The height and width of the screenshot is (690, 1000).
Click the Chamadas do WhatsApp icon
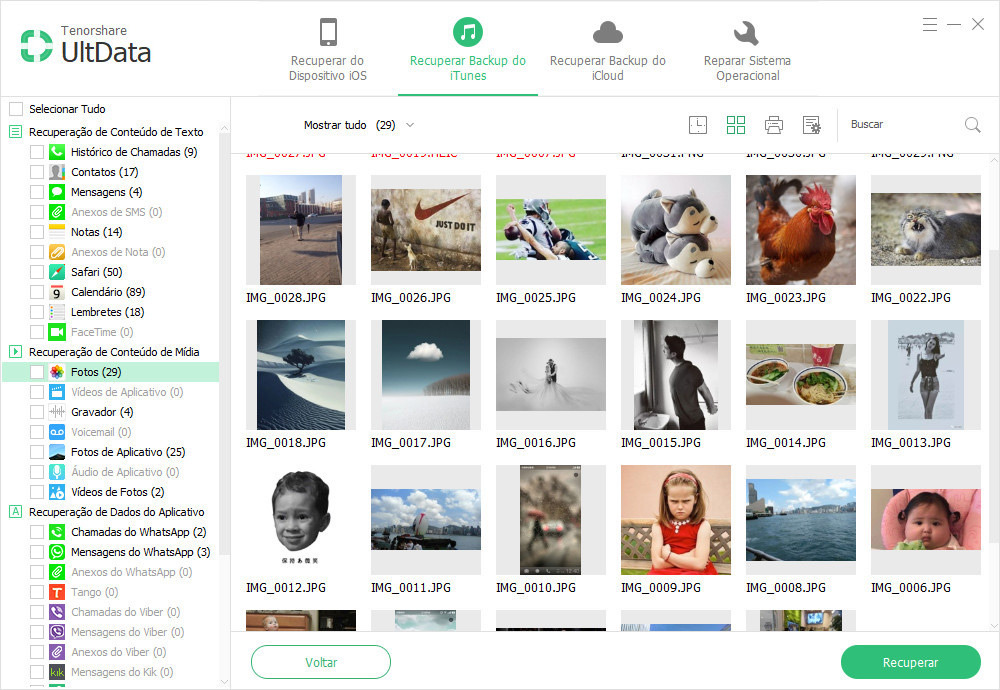point(57,532)
